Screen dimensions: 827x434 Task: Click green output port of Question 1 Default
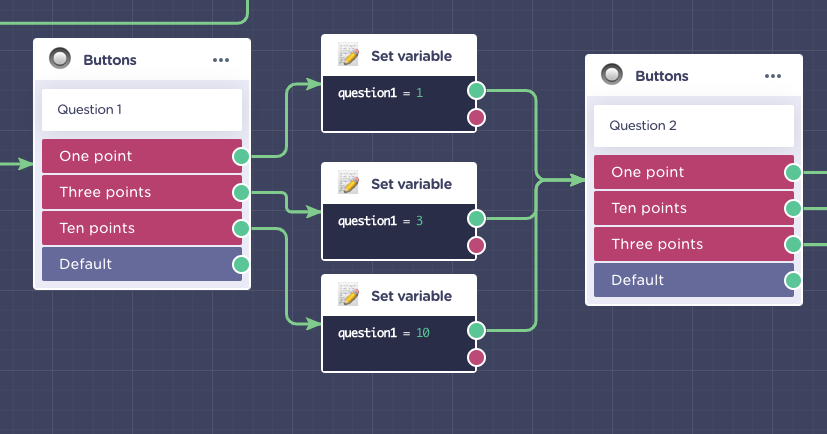click(x=241, y=264)
